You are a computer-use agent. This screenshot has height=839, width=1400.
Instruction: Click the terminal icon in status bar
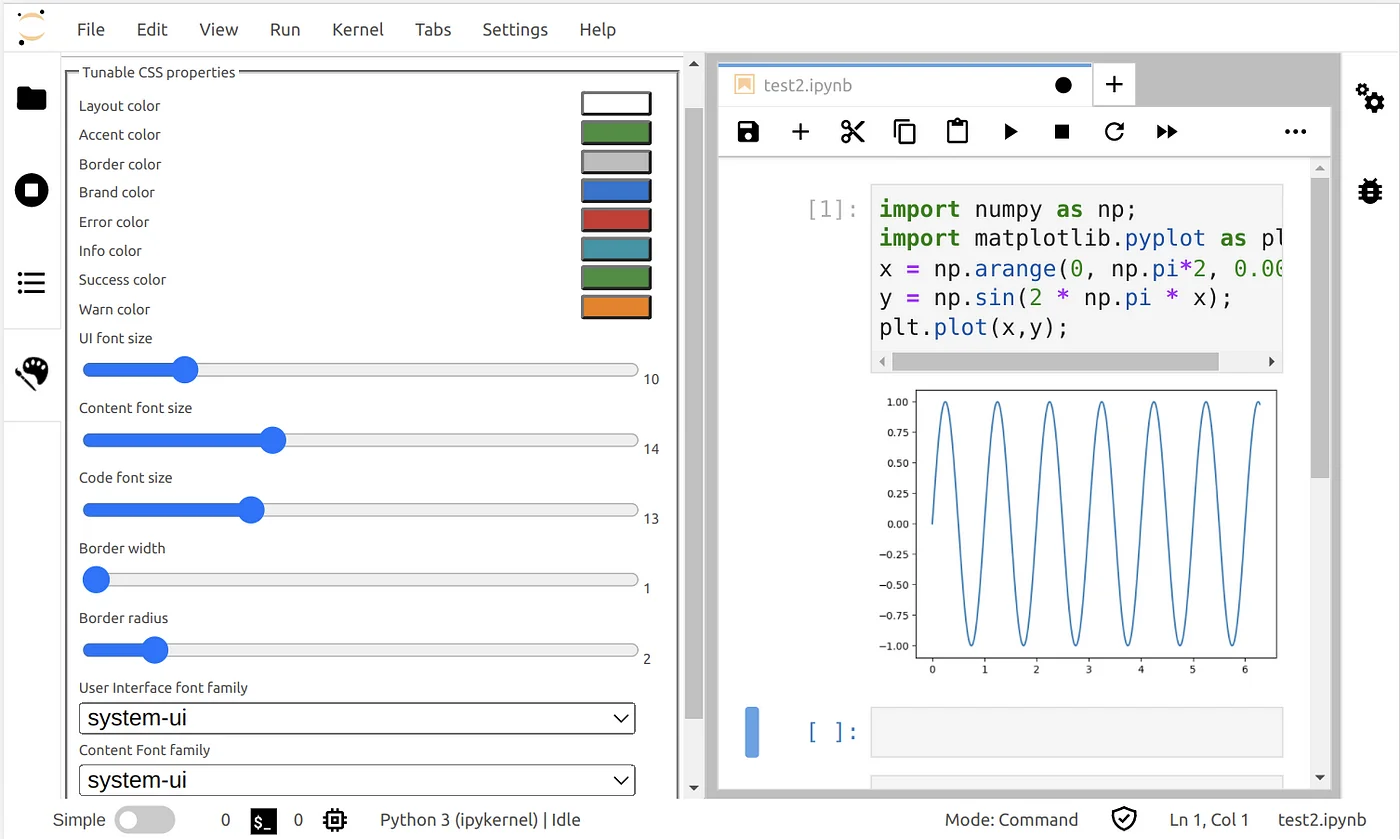point(264,820)
